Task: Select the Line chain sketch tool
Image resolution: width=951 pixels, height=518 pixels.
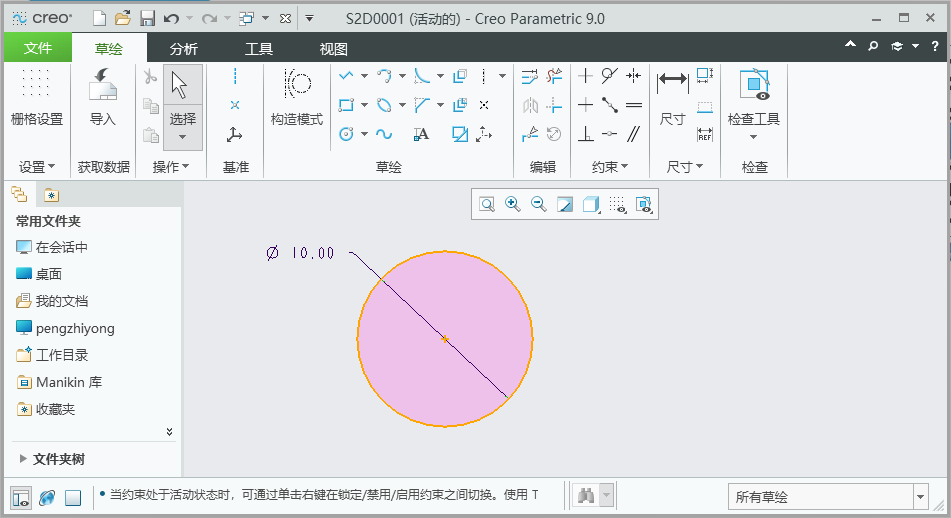Action: tap(346, 76)
